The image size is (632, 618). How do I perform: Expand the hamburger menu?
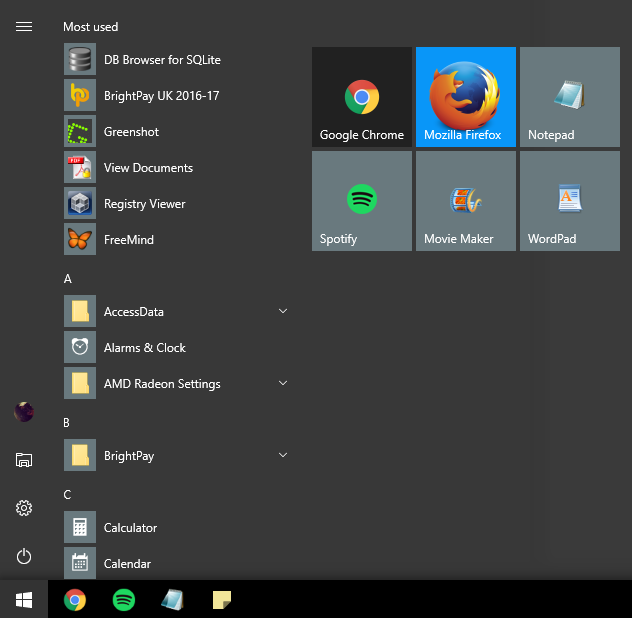pos(24,27)
